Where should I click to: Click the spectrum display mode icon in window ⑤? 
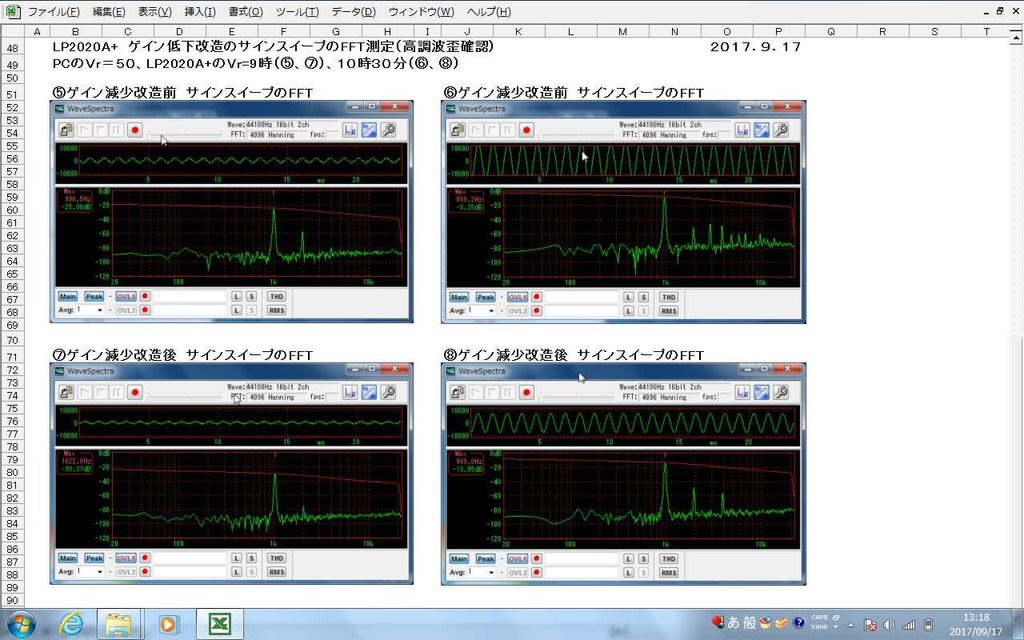tap(369, 130)
